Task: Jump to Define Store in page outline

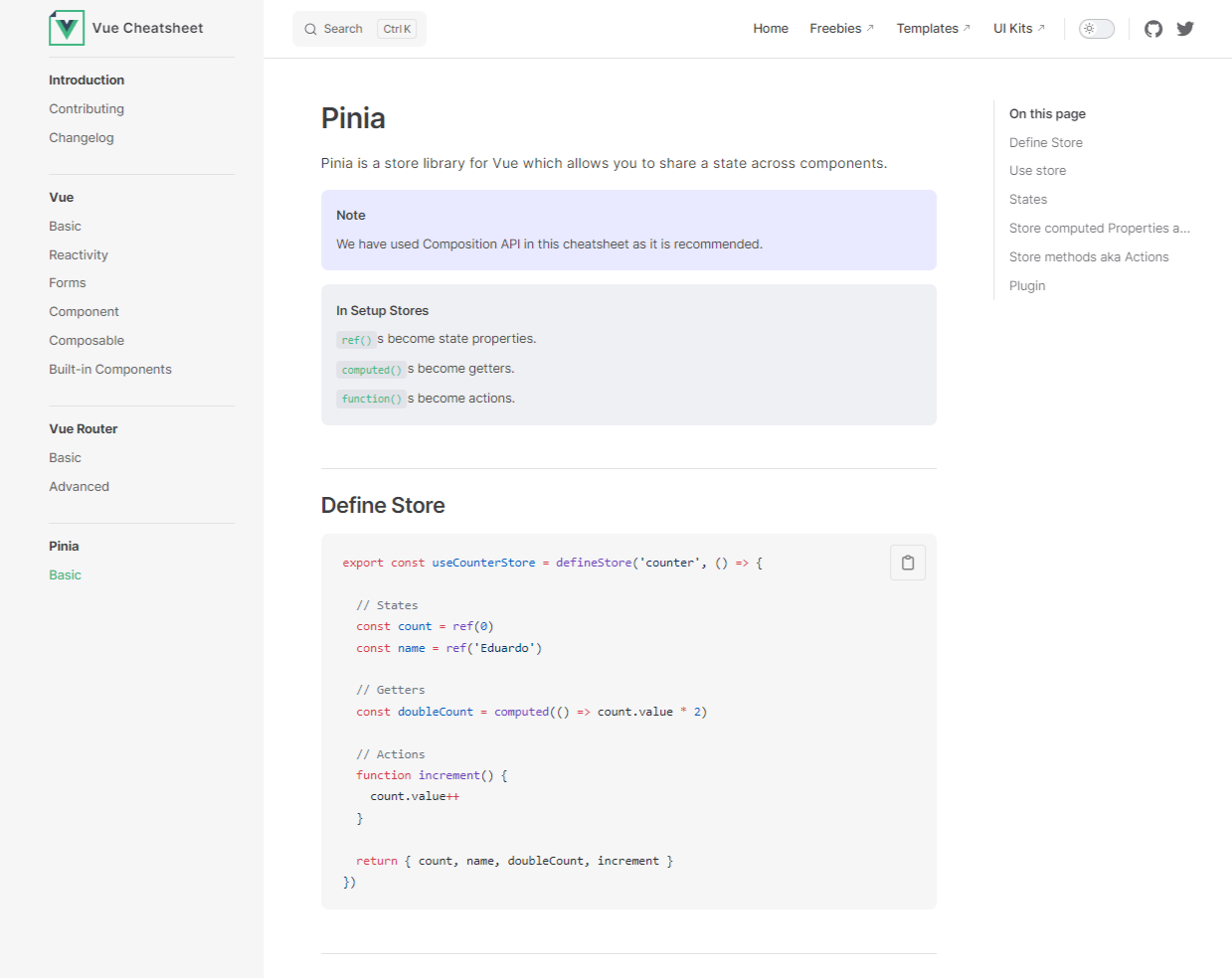Action: click(x=1046, y=143)
